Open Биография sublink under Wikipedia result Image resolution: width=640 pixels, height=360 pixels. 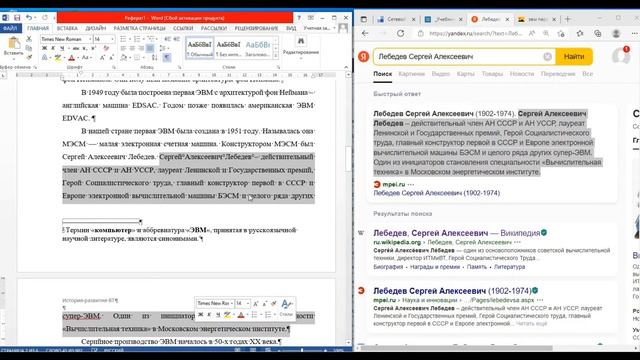pos(388,267)
